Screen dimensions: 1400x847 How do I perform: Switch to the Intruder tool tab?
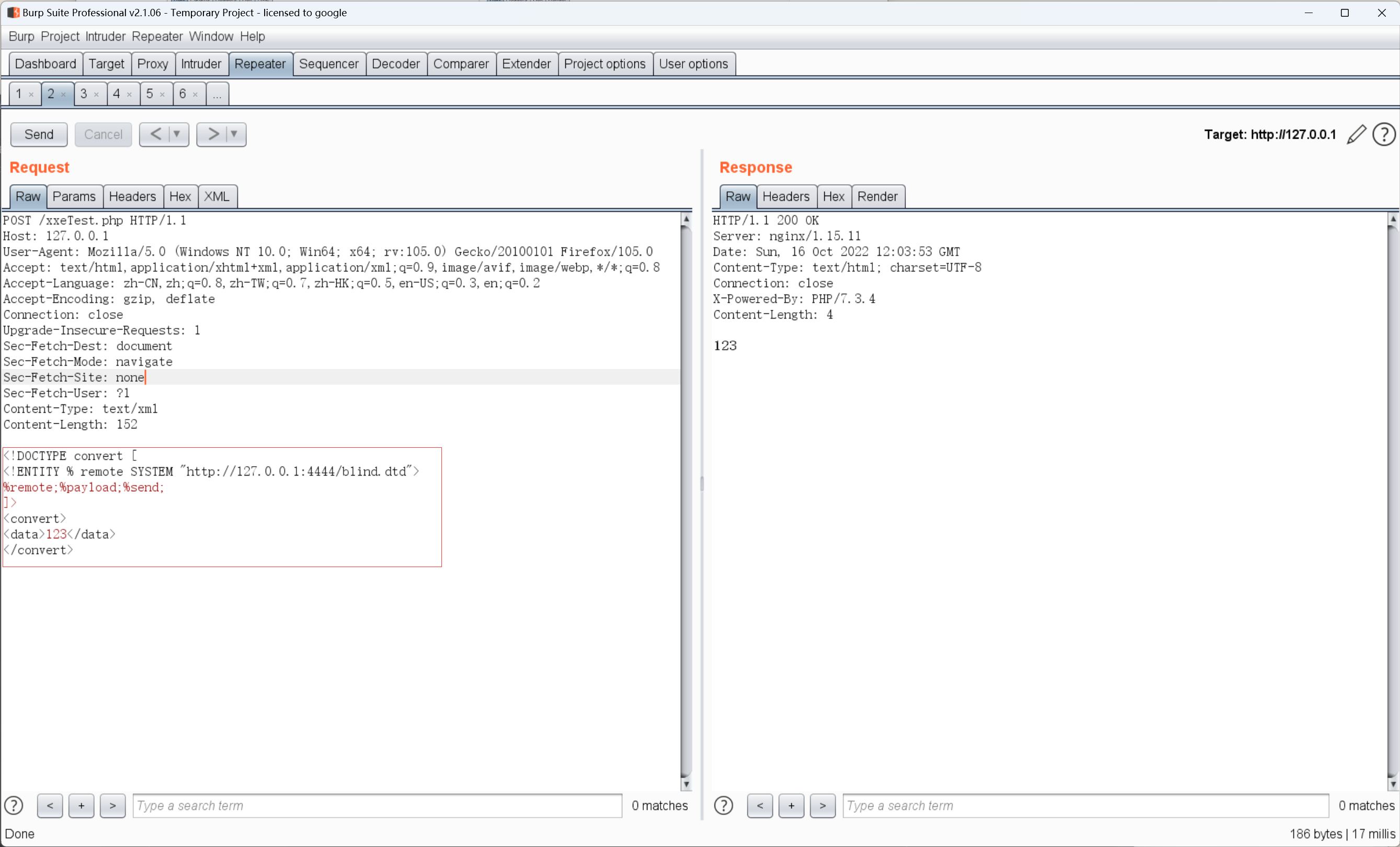click(x=201, y=64)
